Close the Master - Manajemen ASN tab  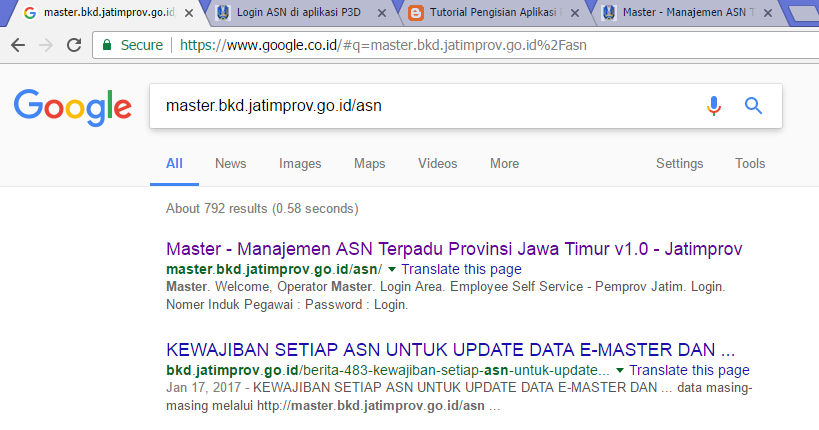click(x=767, y=13)
